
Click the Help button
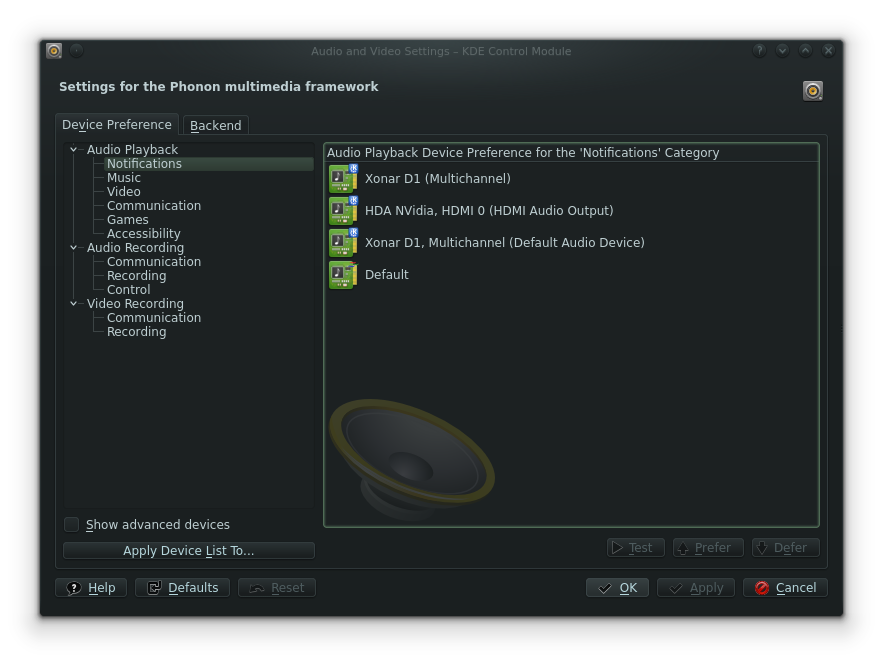[91, 588]
